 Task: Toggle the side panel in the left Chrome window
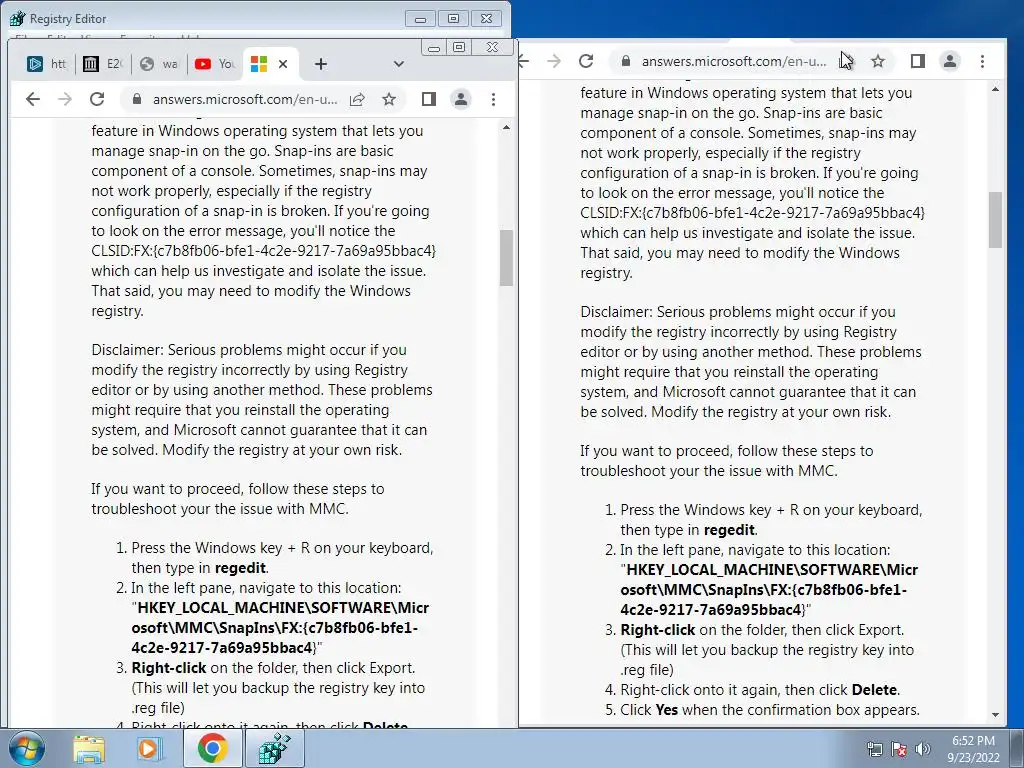click(x=428, y=99)
